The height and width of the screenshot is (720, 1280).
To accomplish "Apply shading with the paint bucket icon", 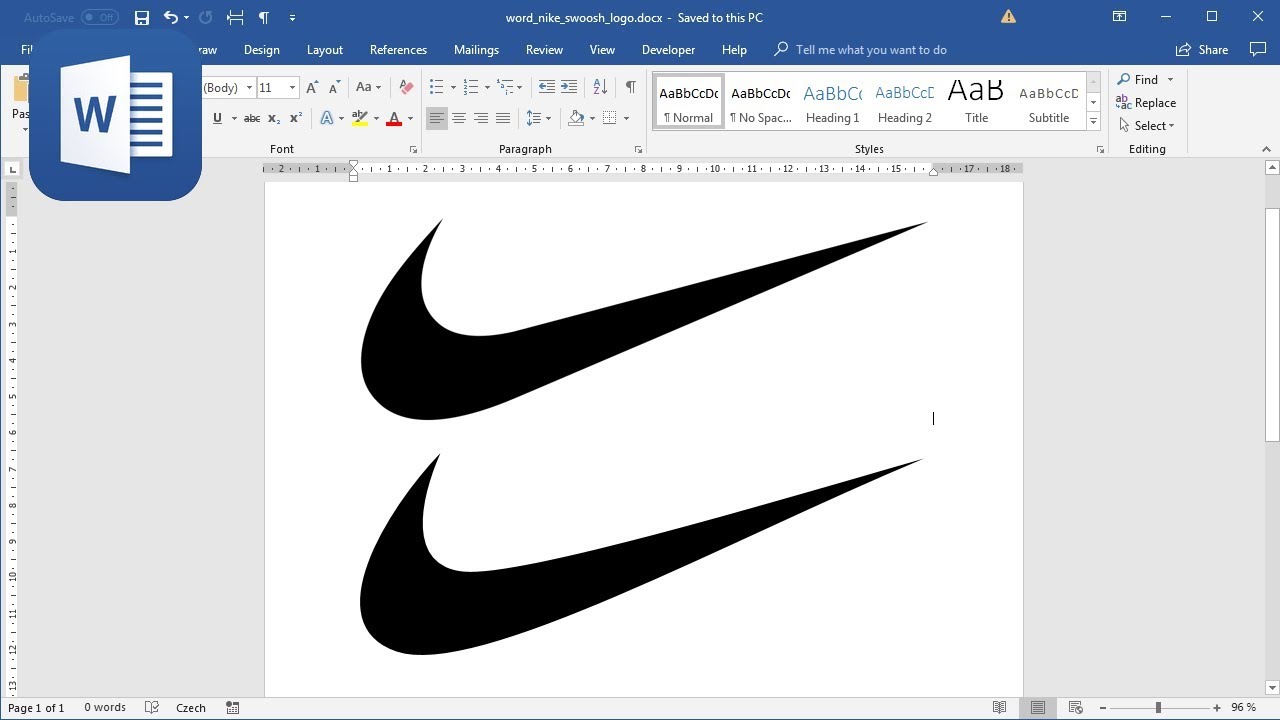I will pyautogui.click(x=576, y=118).
